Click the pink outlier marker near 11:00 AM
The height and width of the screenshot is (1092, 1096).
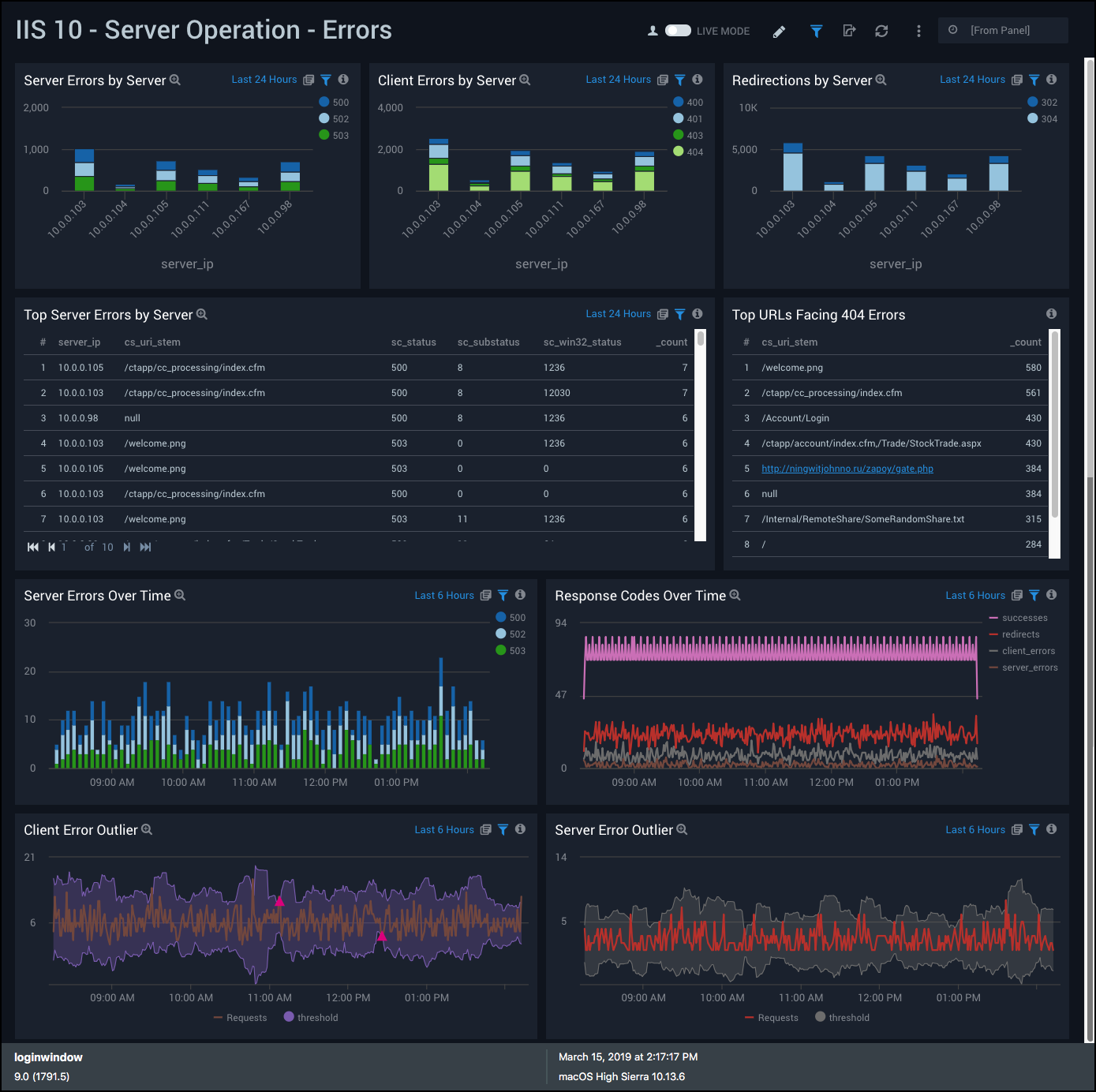pos(279,901)
